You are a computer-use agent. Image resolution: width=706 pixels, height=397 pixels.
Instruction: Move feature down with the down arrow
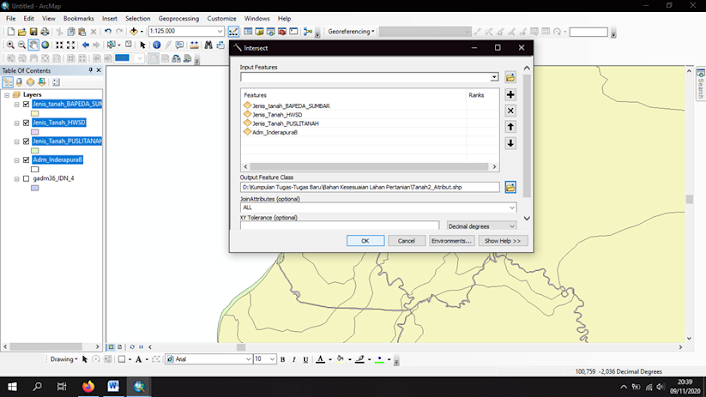click(x=510, y=143)
